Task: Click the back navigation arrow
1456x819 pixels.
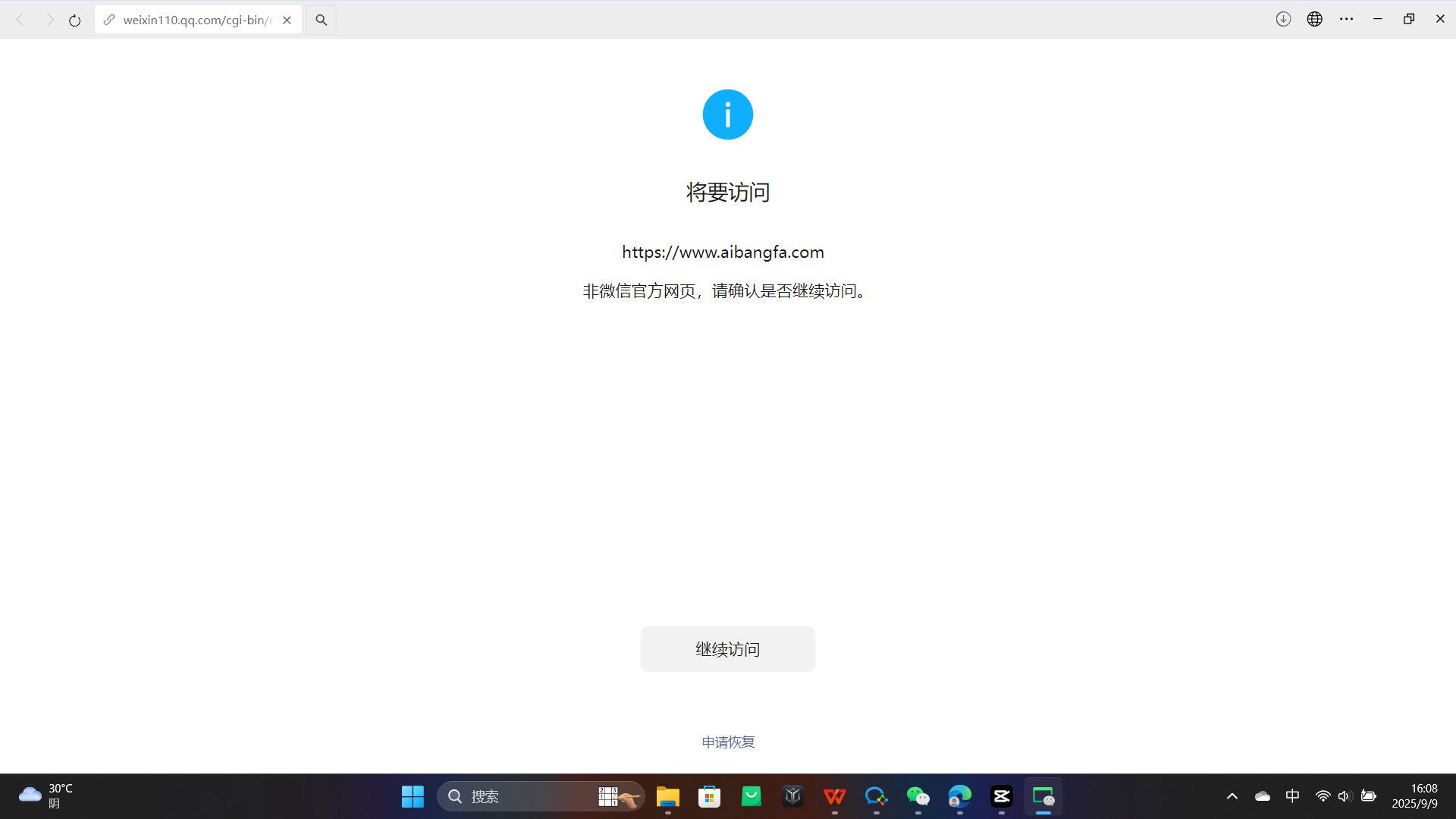Action: (20, 20)
